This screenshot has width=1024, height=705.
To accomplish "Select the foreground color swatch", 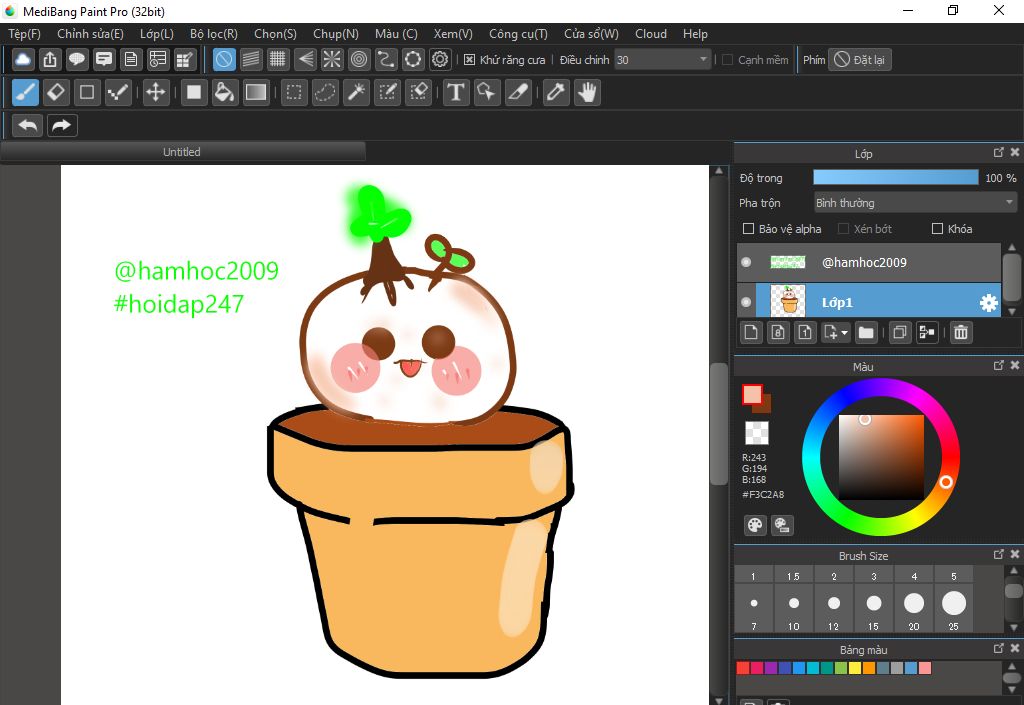I will tap(752, 395).
